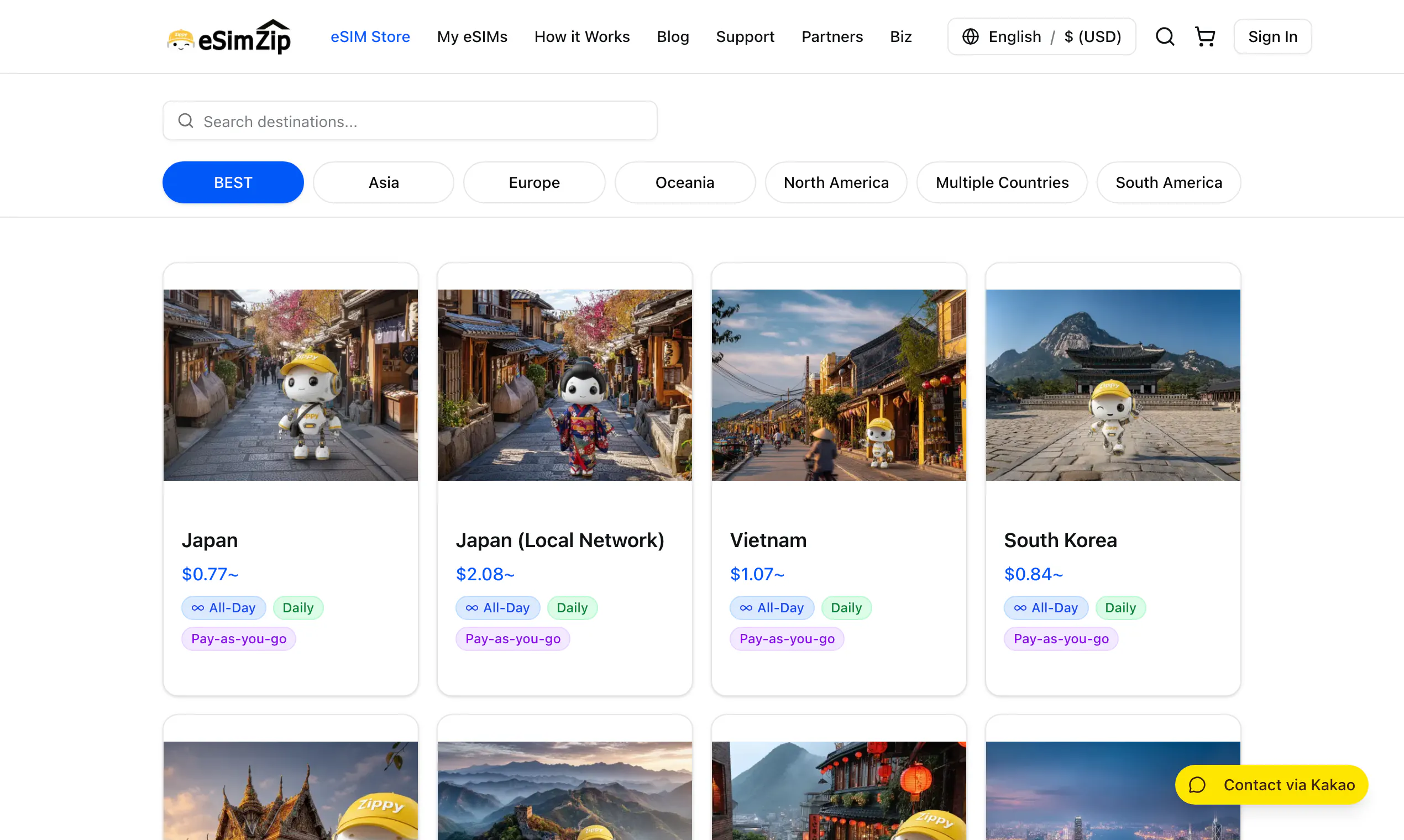Click the All-Day badge on Japan card
Screen dimensions: 1404x840
(x=224, y=607)
